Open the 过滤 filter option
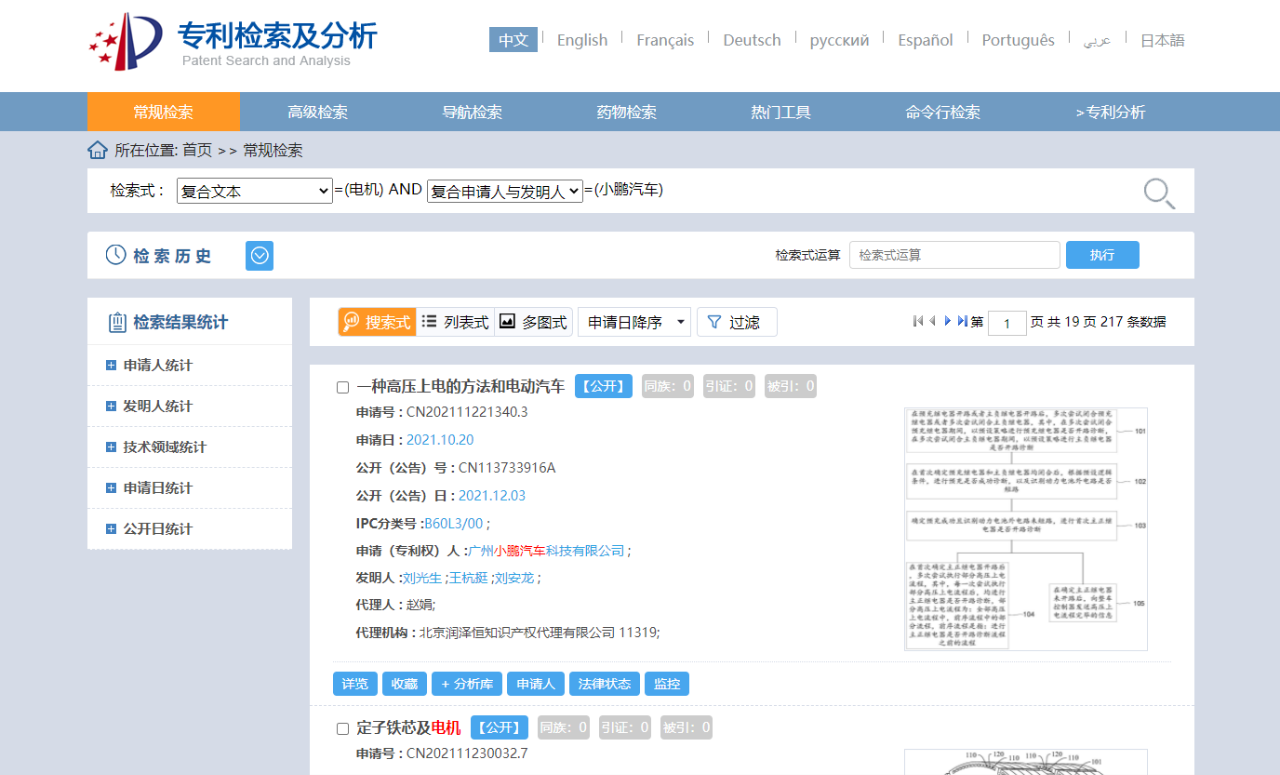 737,322
